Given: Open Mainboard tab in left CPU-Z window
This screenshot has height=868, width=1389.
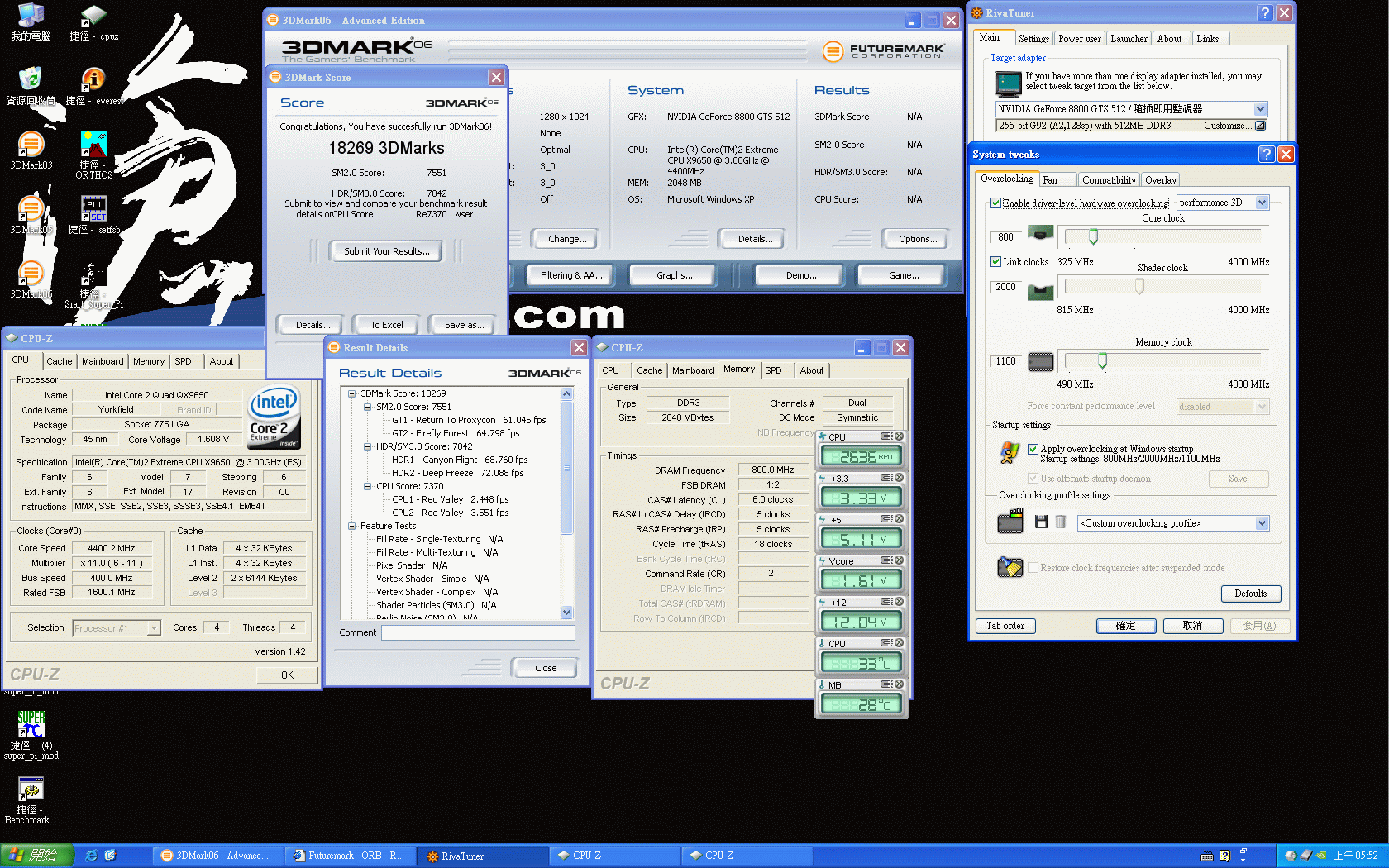Looking at the screenshot, I should (x=103, y=361).
